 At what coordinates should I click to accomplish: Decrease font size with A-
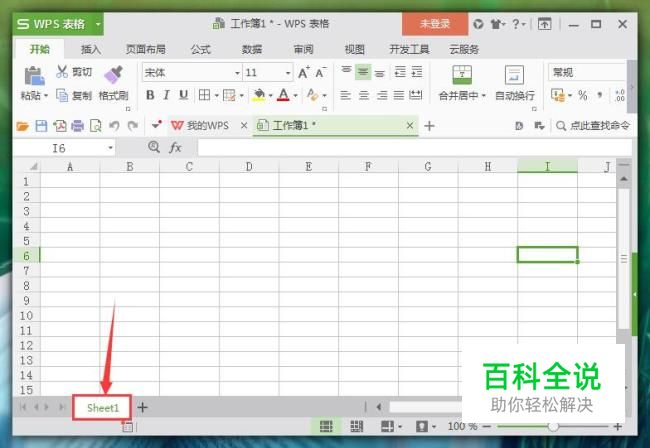[x=321, y=73]
